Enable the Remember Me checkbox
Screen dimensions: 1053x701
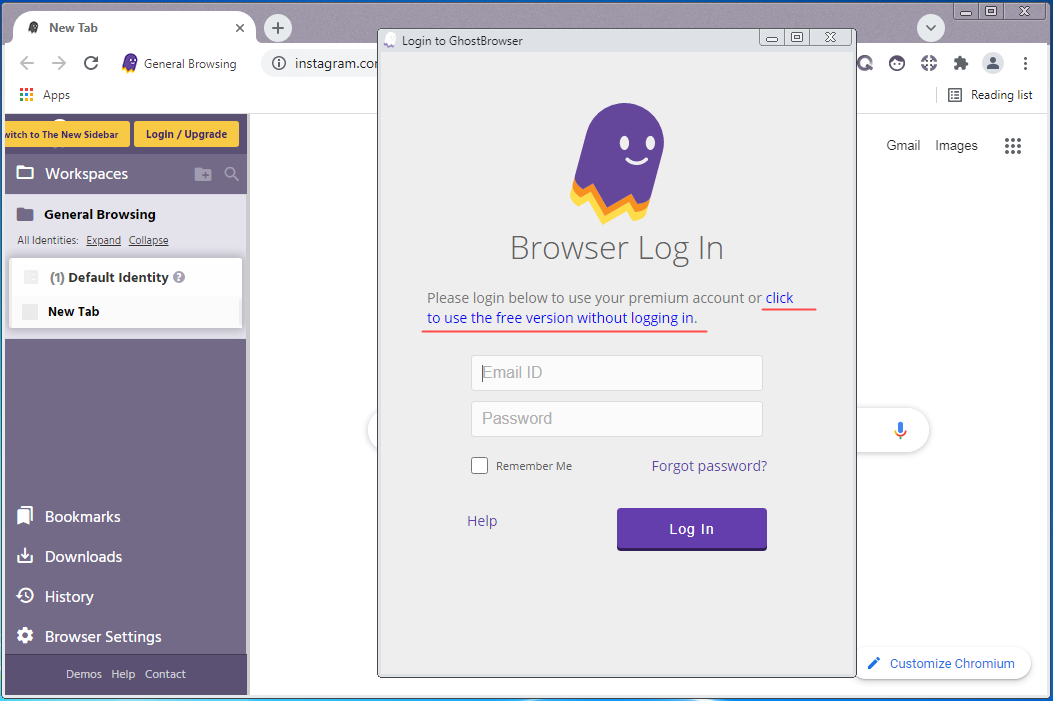click(479, 465)
